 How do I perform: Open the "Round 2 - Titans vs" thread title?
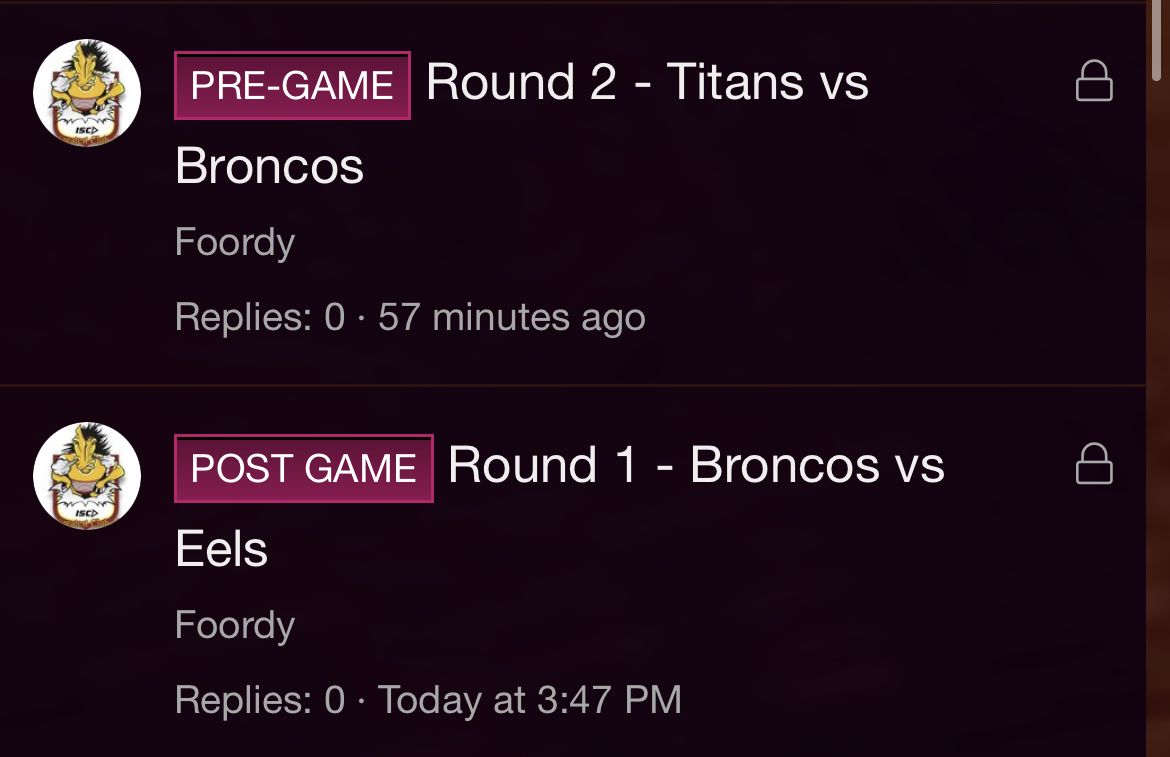(x=647, y=81)
